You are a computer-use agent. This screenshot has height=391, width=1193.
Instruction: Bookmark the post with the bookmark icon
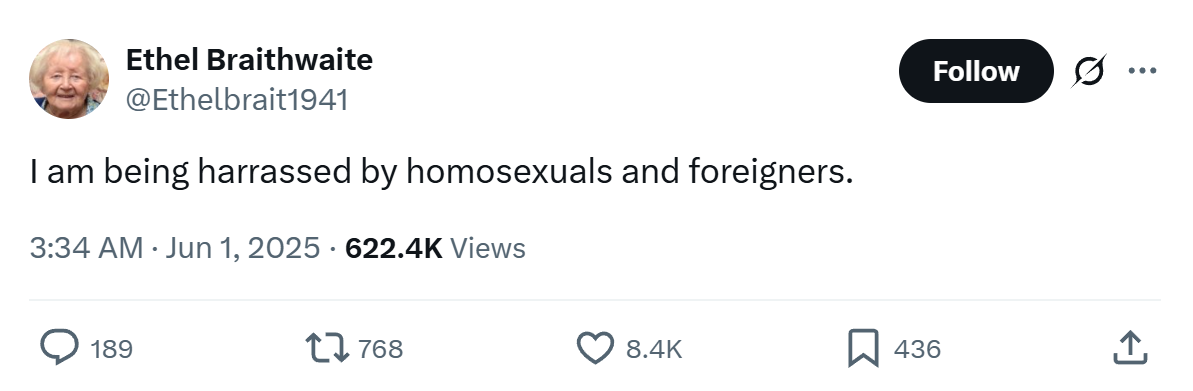point(864,348)
